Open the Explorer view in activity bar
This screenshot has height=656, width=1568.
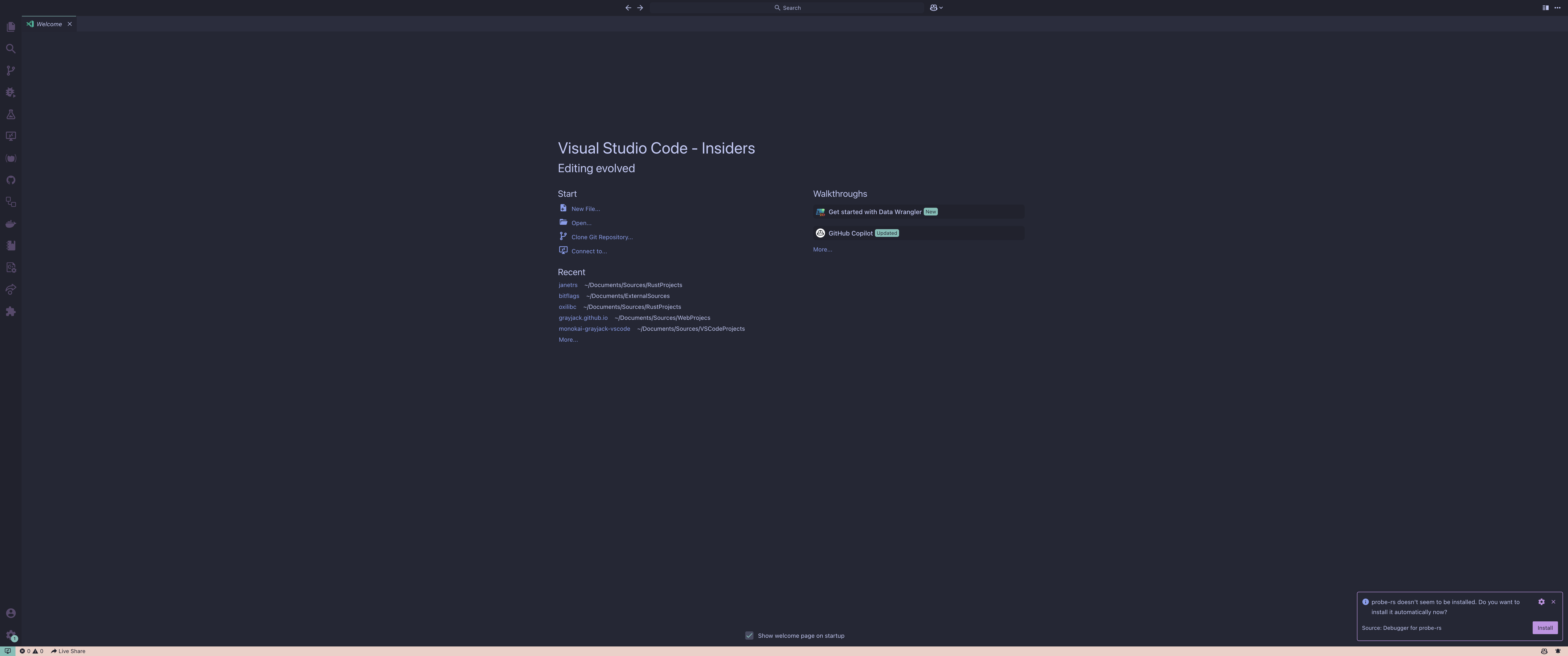10,27
